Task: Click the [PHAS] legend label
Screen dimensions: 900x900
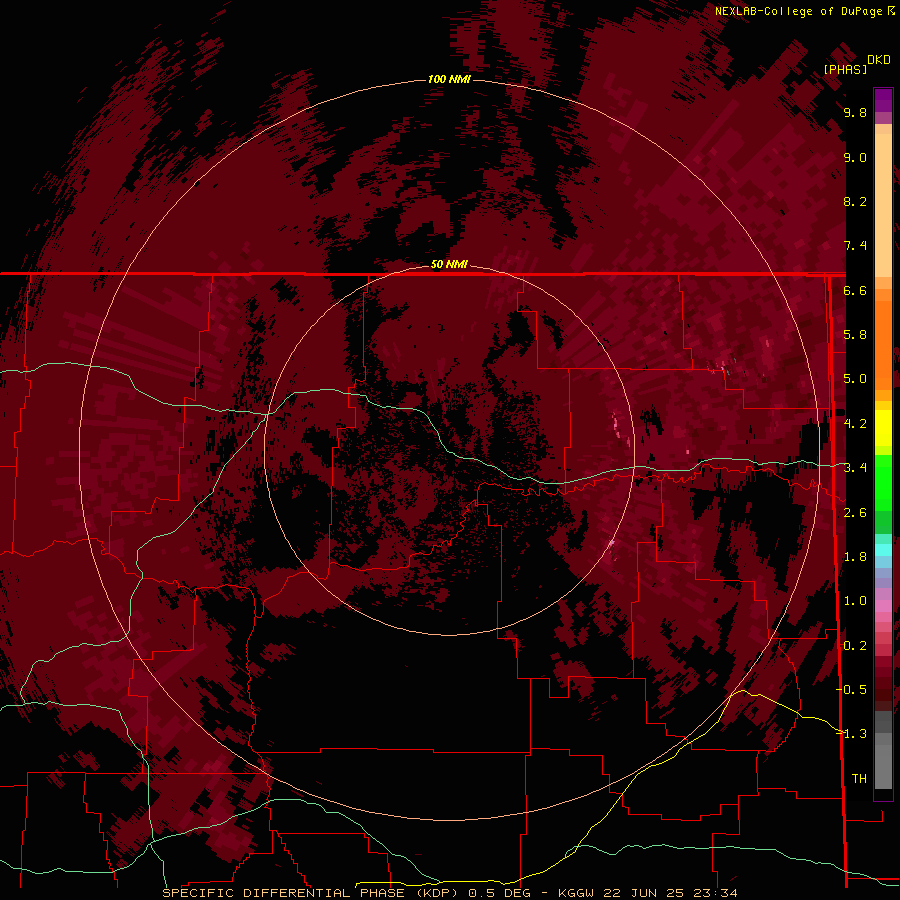Action: [845, 69]
